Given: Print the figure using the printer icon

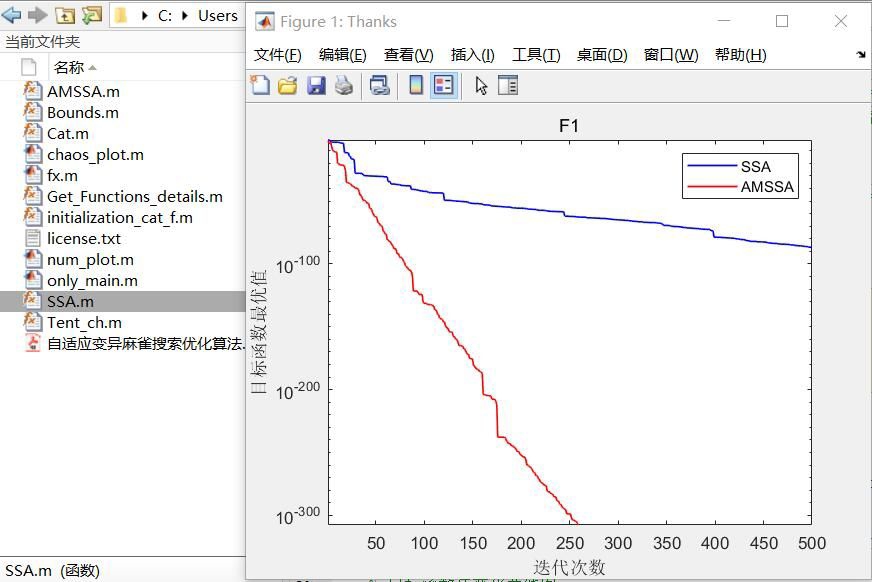Looking at the screenshot, I should point(344,85).
